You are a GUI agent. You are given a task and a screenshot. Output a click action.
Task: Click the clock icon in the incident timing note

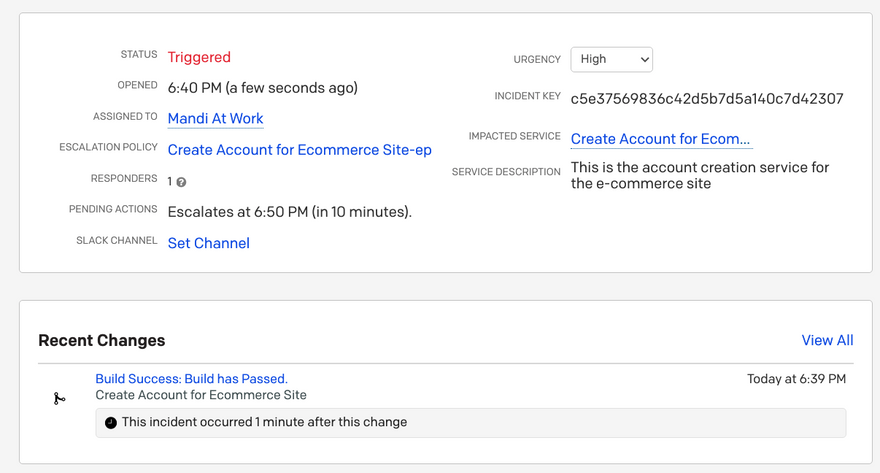click(x=111, y=423)
